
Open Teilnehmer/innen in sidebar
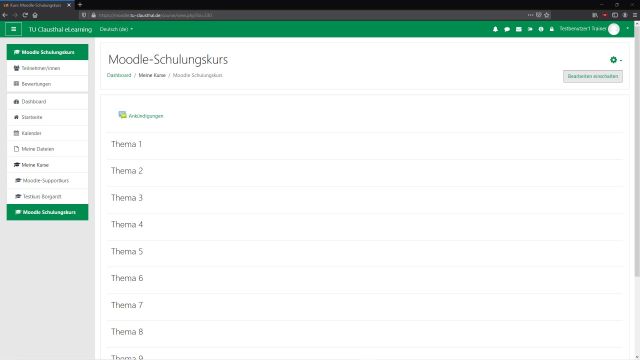tap(47, 68)
